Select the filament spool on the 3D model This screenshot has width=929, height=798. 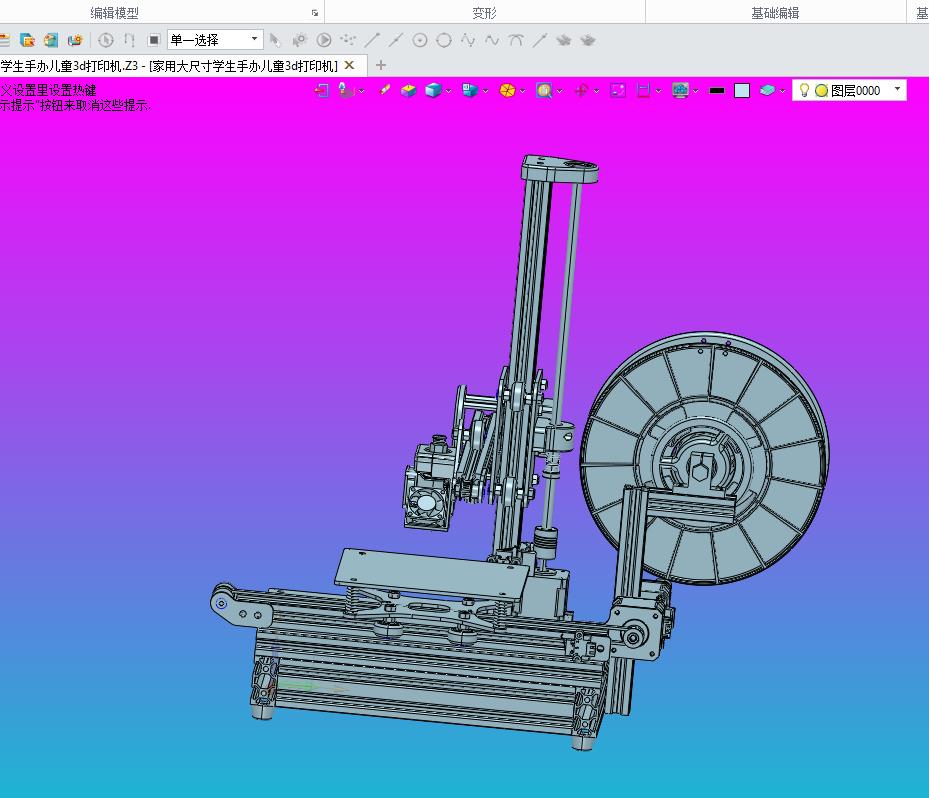(705, 458)
